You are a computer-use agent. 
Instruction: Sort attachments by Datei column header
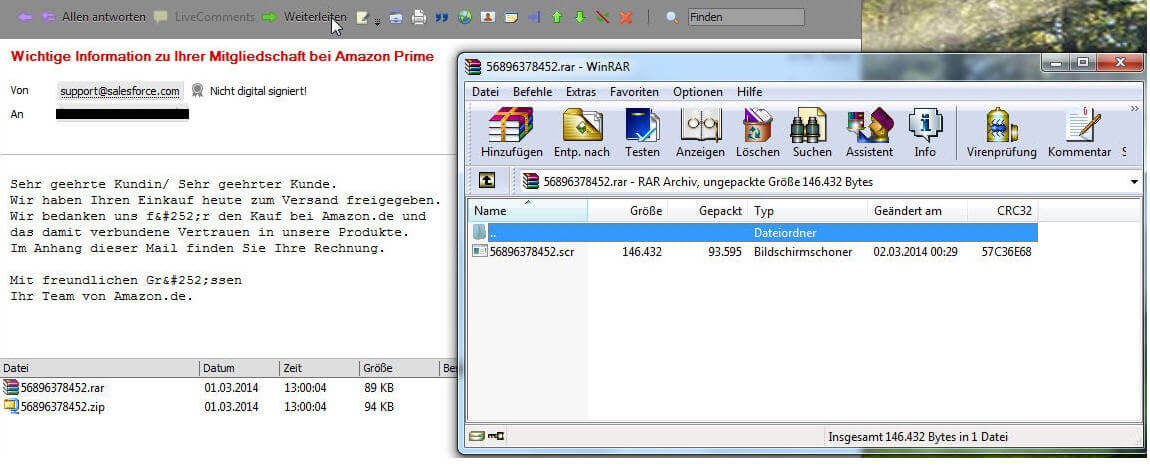click(x=100, y=368)
